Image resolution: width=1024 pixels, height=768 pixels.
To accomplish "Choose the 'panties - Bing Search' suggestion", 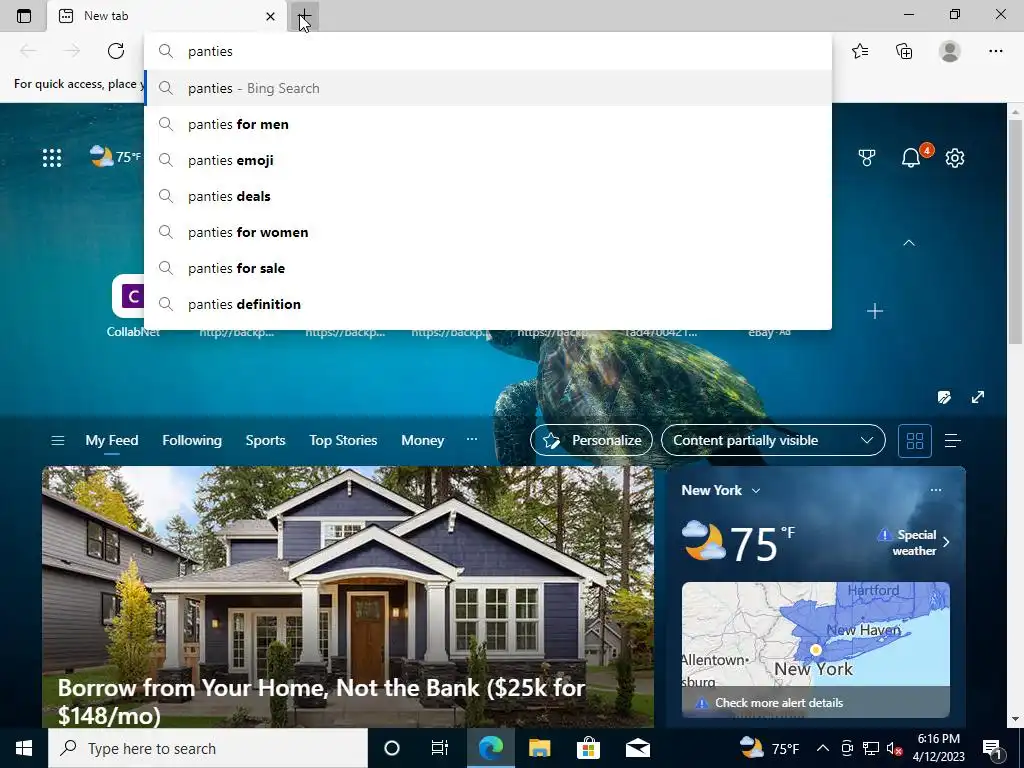I will pyautogui.click(x=488, y=88).
